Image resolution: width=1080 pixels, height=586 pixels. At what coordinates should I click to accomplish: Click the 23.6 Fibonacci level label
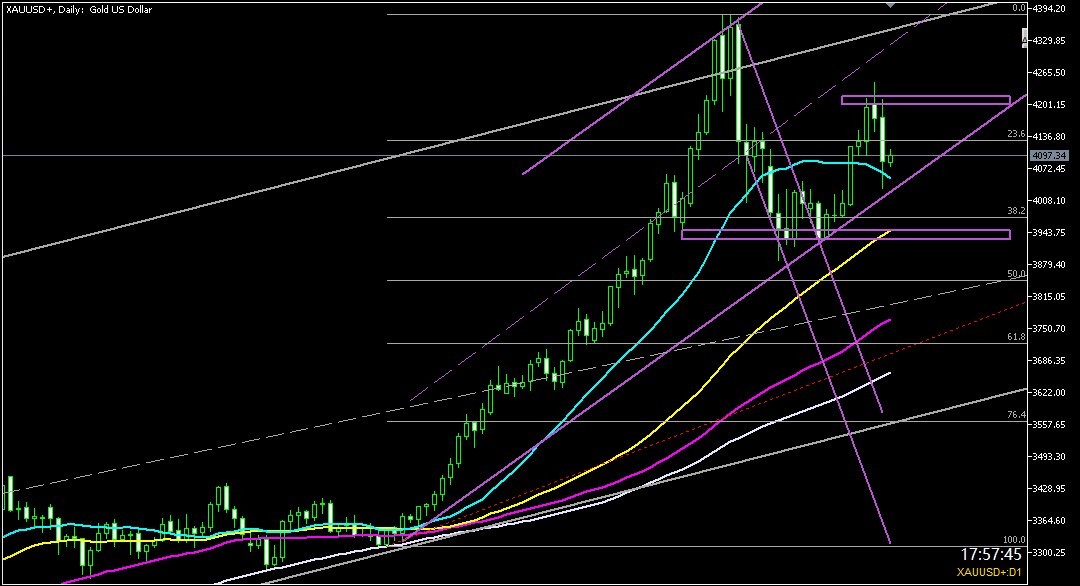tap(1016, 133)
